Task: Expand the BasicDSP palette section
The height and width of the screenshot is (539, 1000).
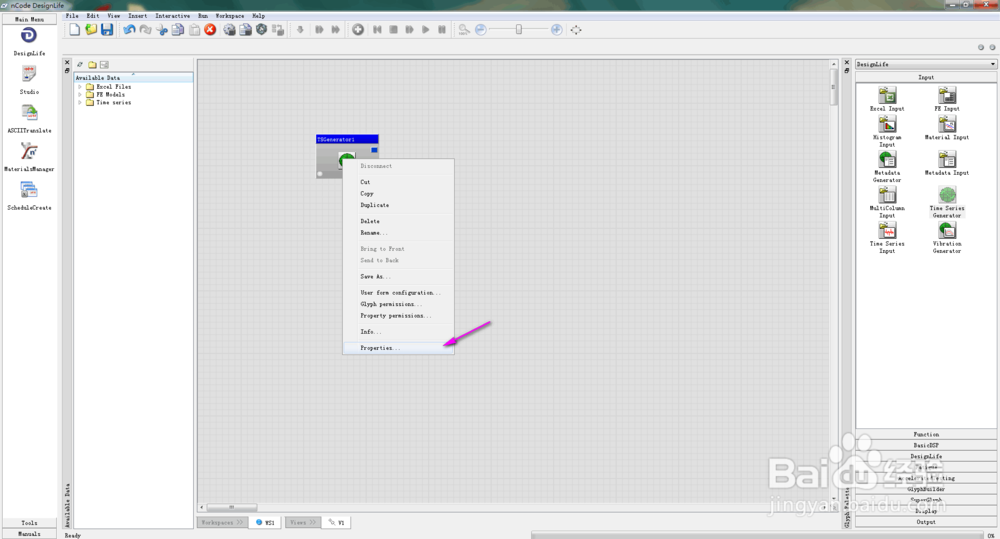Action: point(926,445)
